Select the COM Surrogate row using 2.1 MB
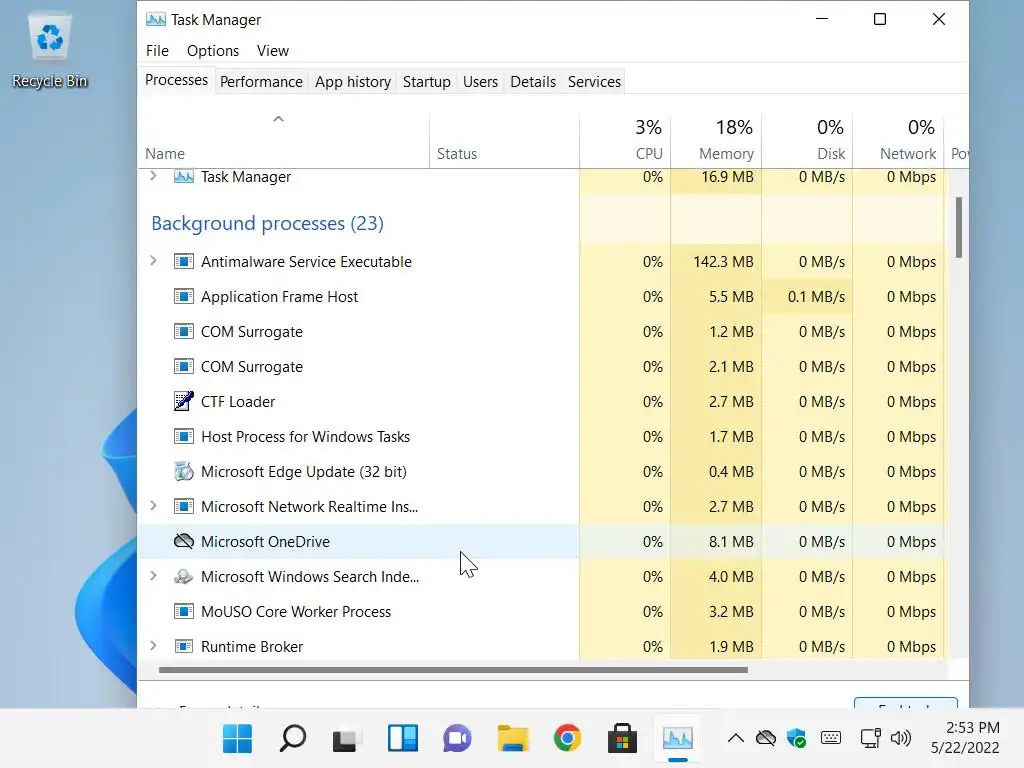Viewport: 1024px width, 768px height. 541,366
